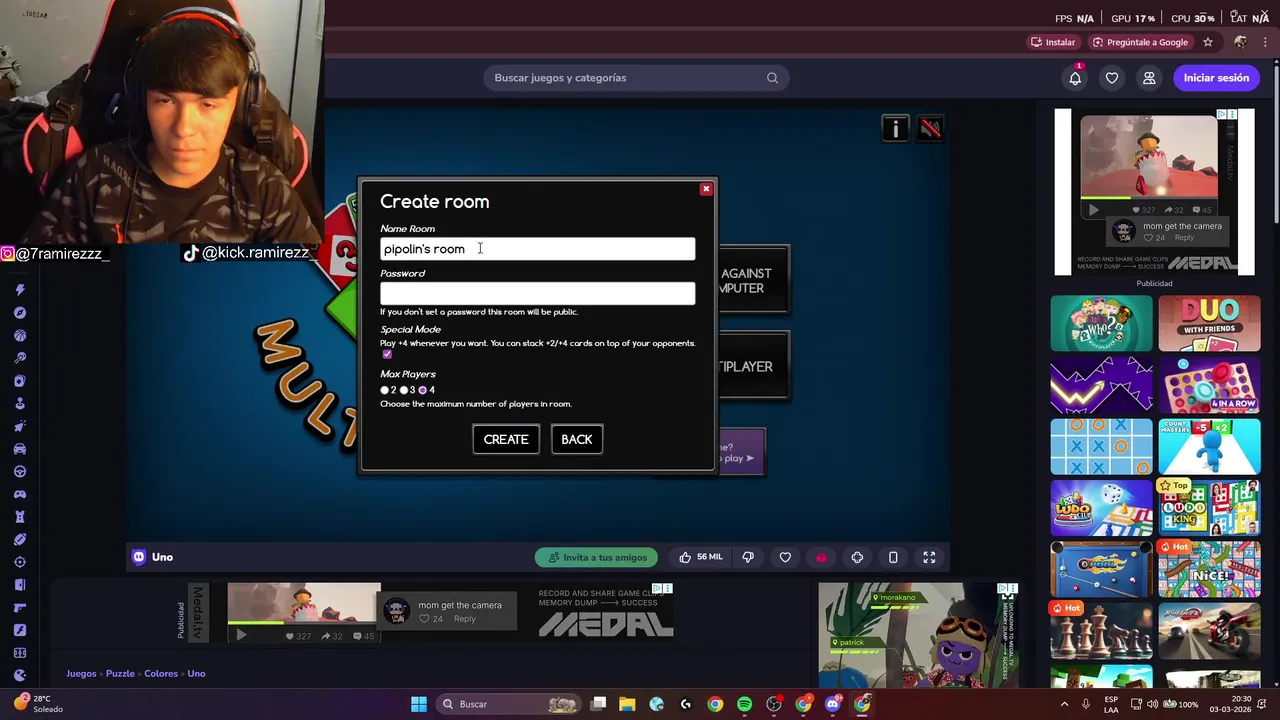Click the Uno game title label
Screen dimensions: 1280x720
(x=162, y=557)
